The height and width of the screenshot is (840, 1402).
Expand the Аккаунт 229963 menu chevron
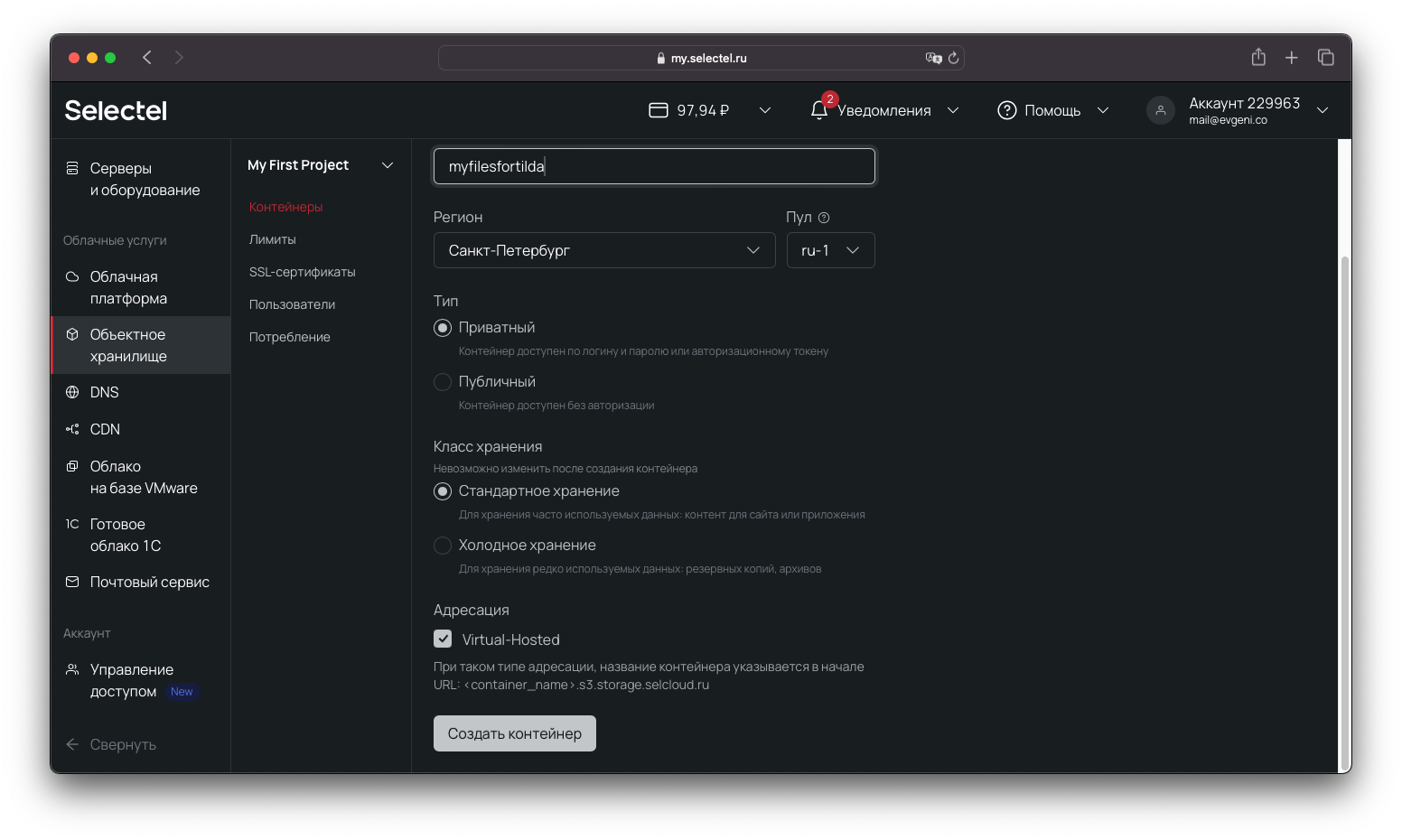(1323, 110)
